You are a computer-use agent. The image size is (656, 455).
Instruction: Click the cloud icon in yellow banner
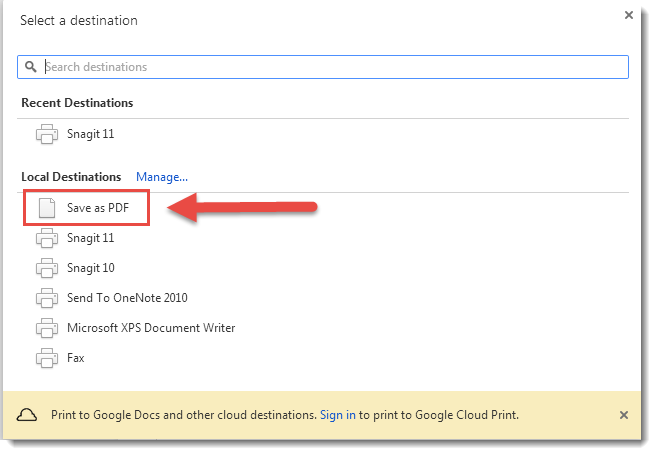click(29, 414)
